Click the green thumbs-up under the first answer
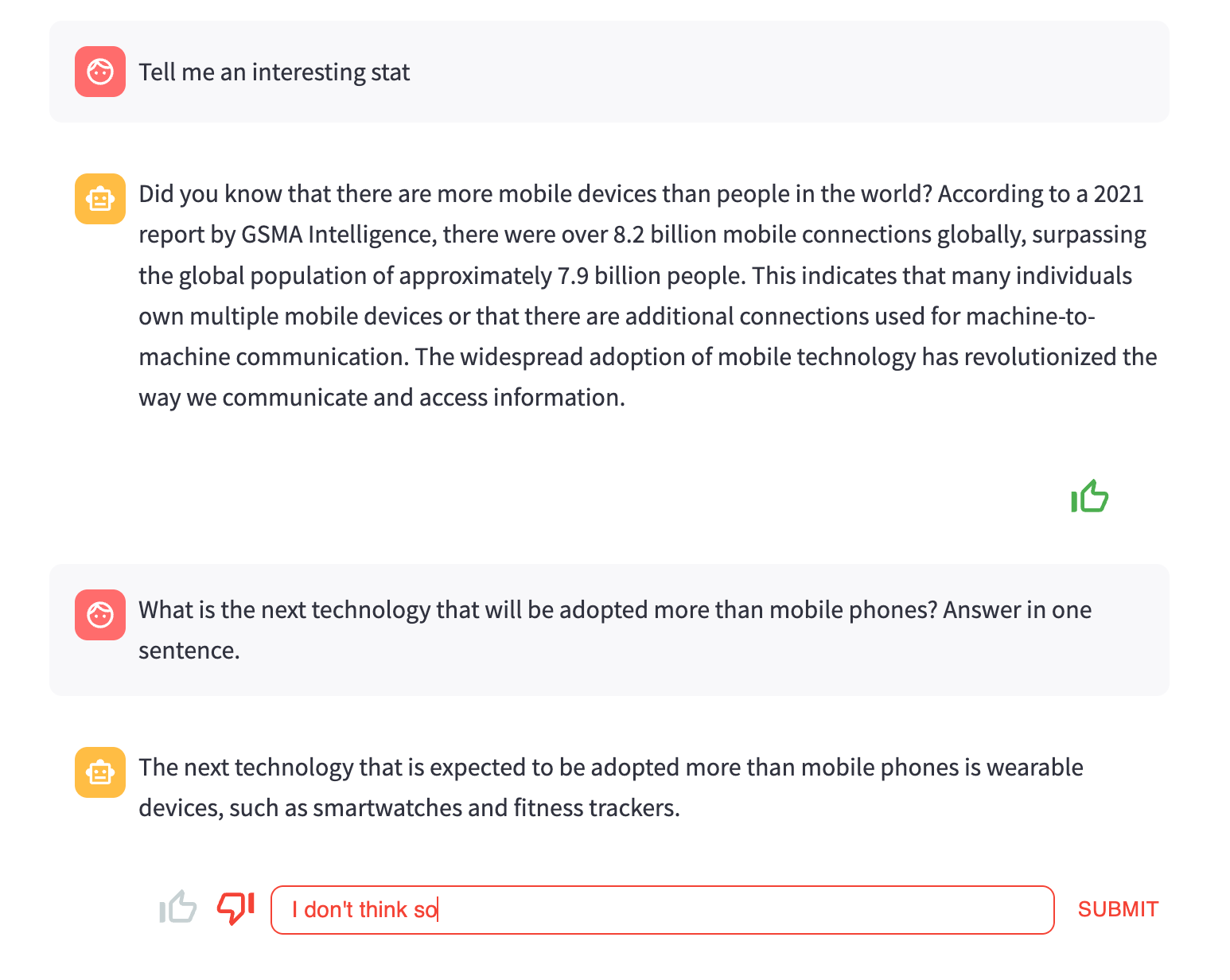Viewport: 1230px width, 980px height. 1089,497
